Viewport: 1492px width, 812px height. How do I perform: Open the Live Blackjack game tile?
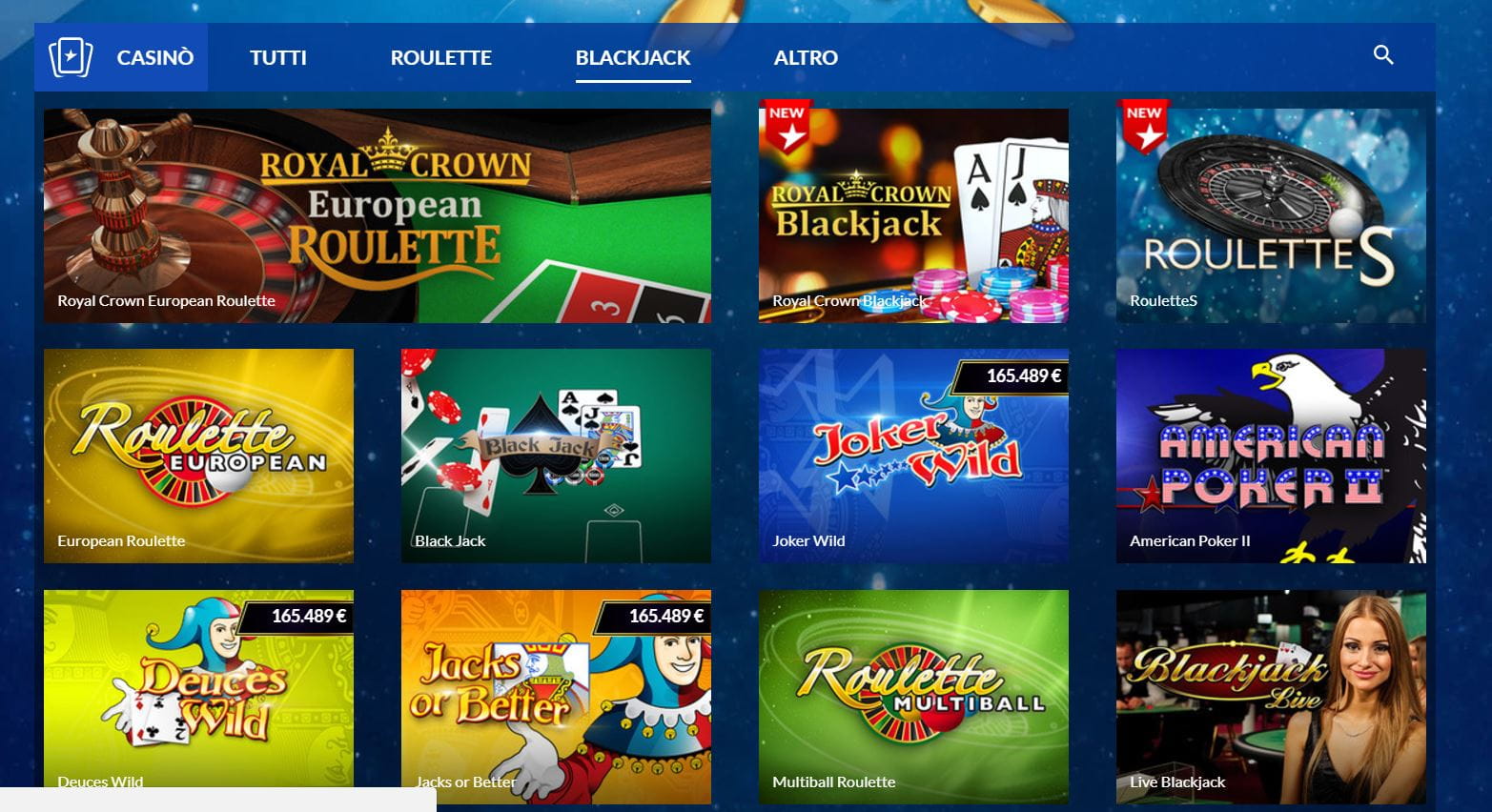coord(1271,697)
